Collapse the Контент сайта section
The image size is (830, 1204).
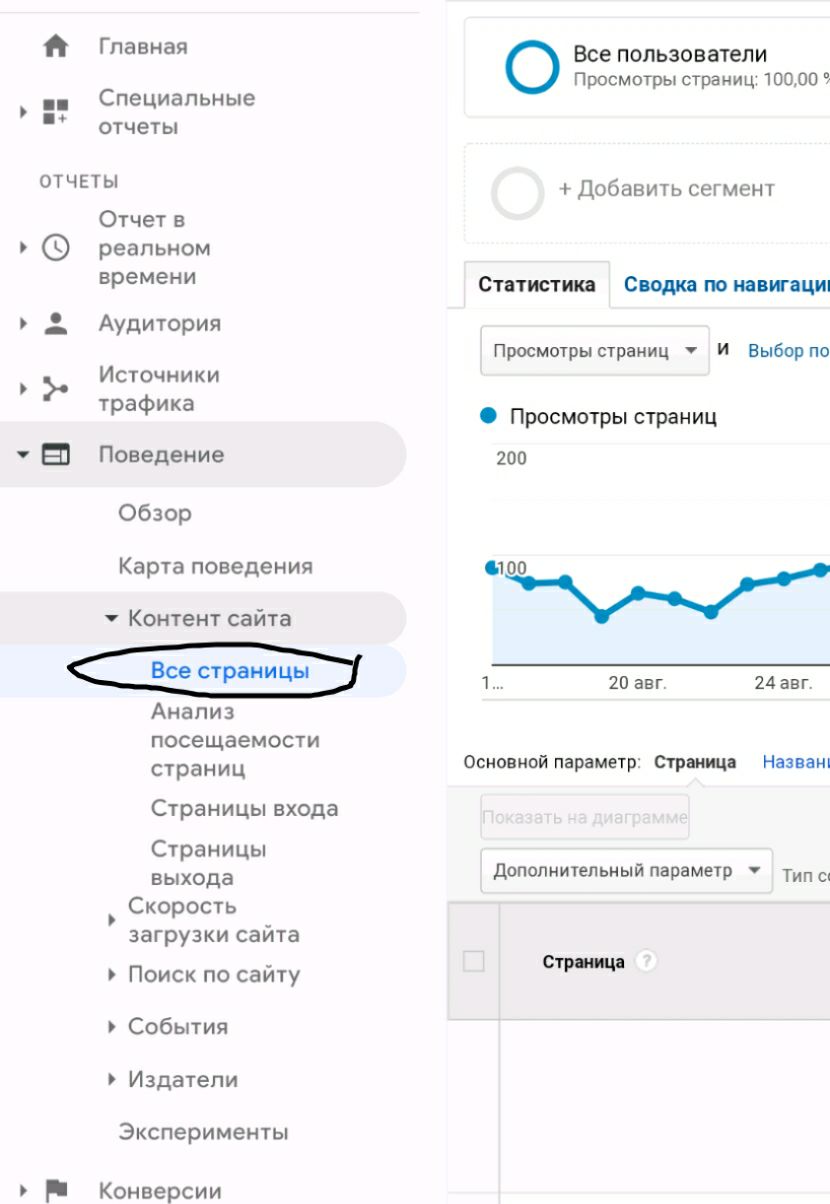[112, 619]
